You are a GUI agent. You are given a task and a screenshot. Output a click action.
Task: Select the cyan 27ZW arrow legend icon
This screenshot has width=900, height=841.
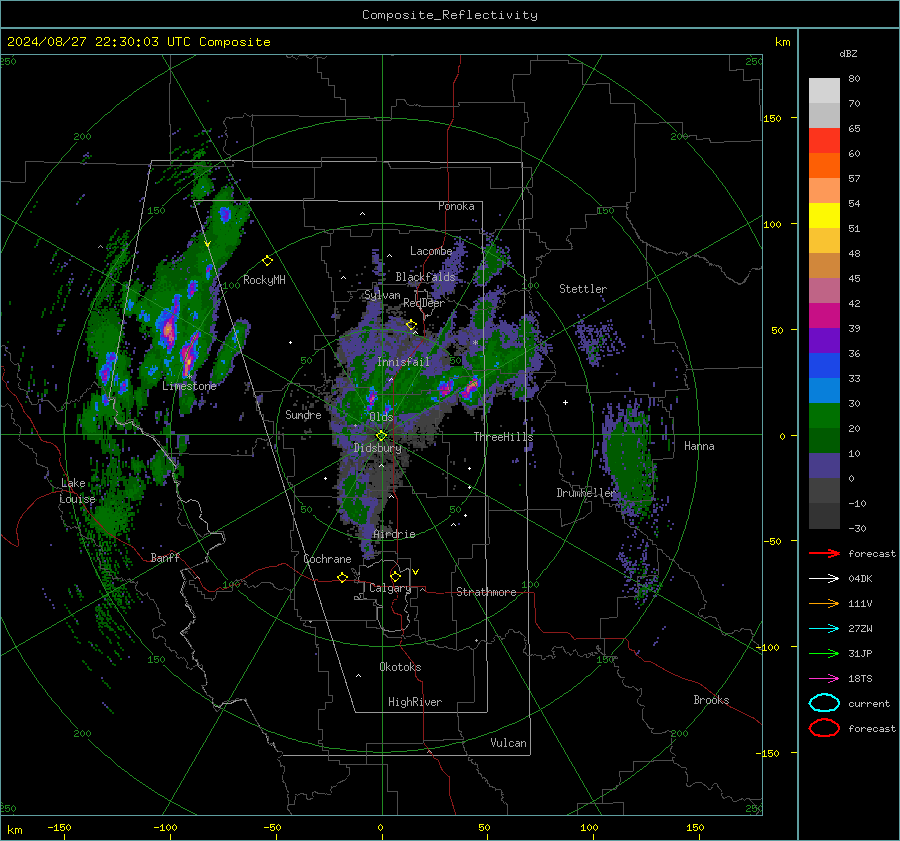pos(824,629)
